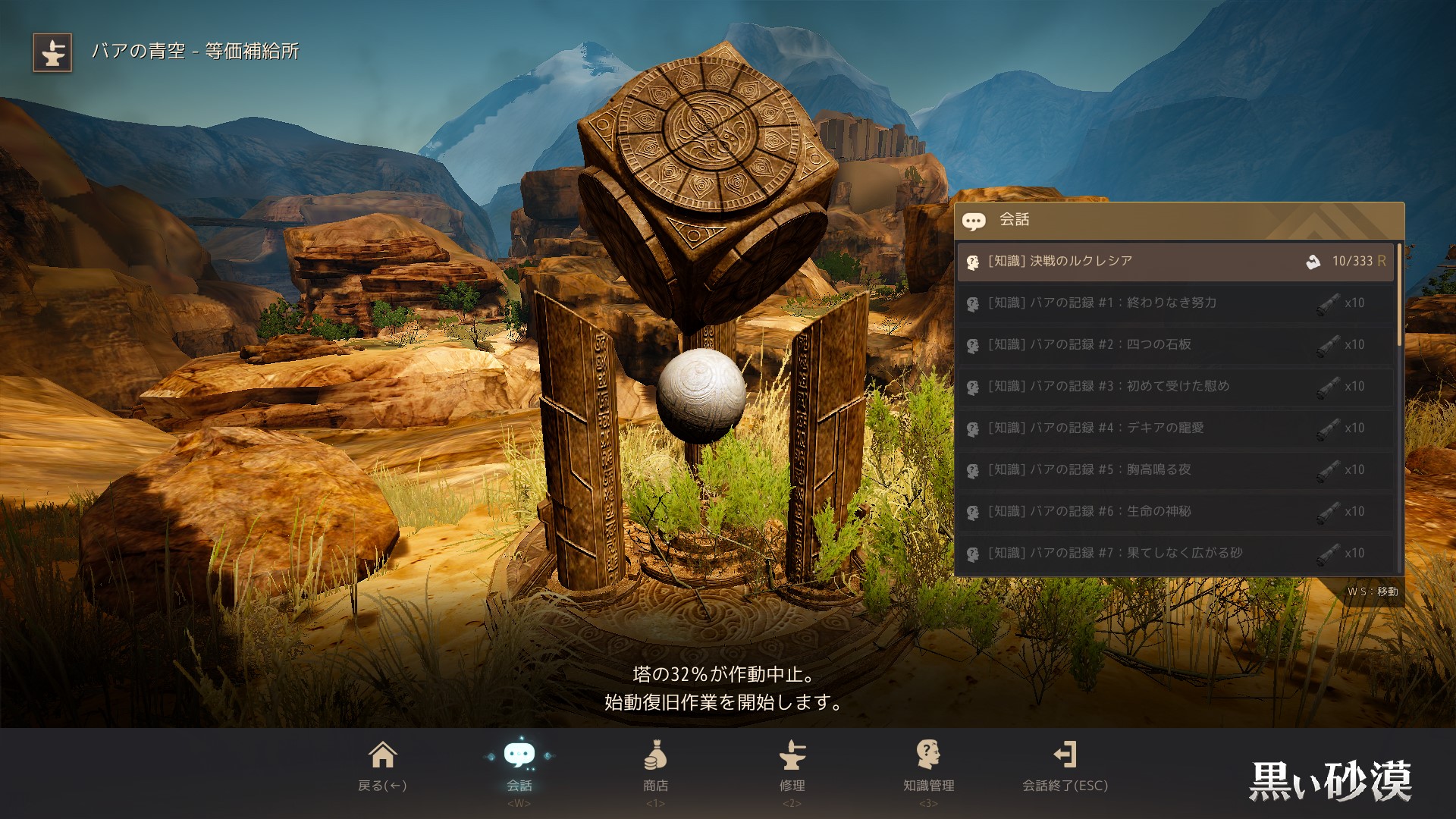Screen dimensions: 1456x819
Task: Click knowledge icon on バアの記録 #3 row
Action: click(x=972, y=387)
